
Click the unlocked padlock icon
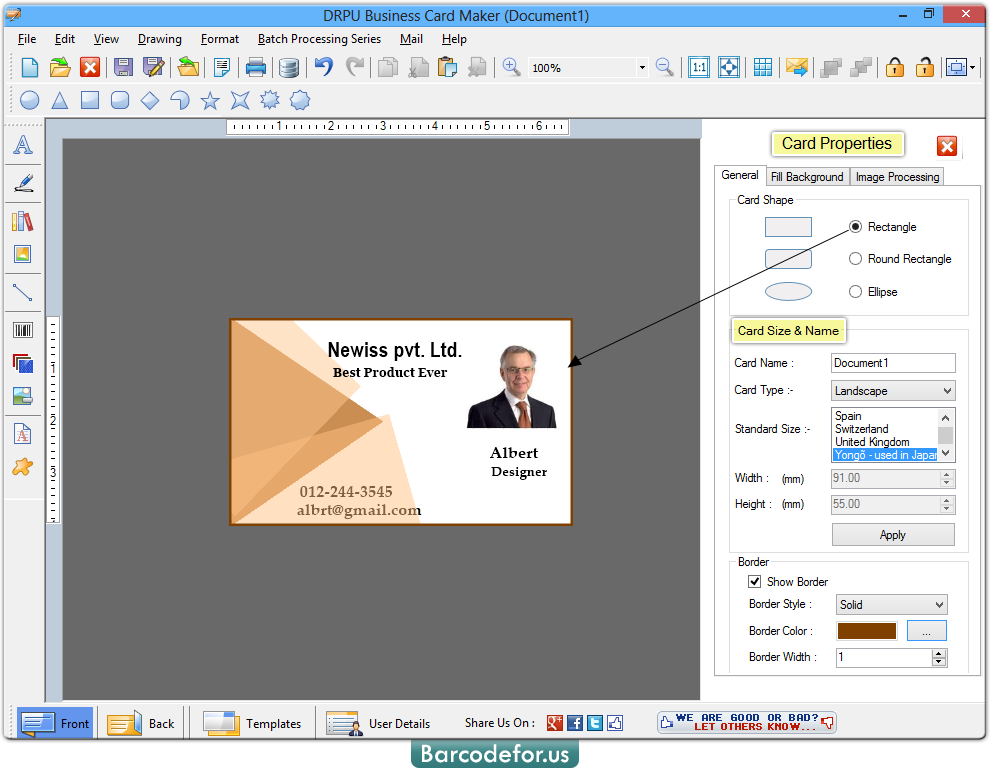[x=925, y=67]
